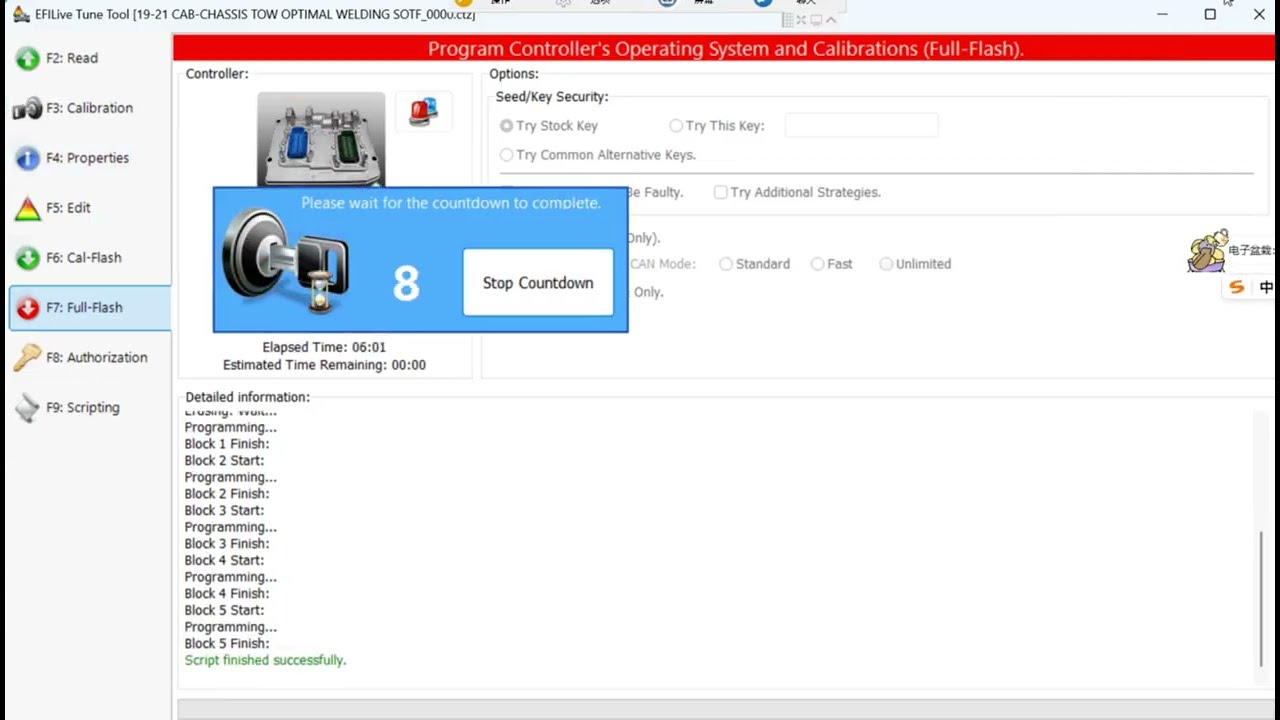Enable Try Additional Strategies checkbox
The width and height of the screenshot is (1280, 720).
797,192
